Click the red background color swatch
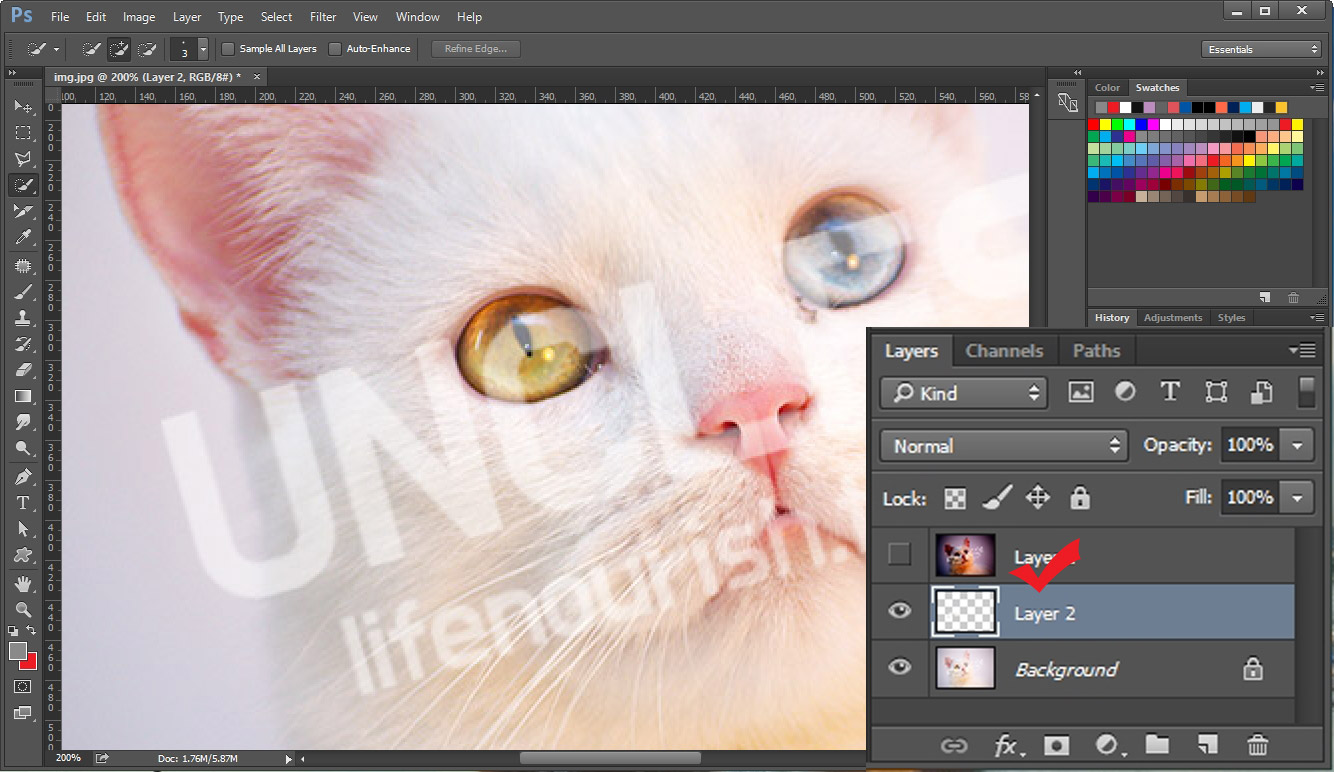Viewport: 1334px width, 772px height. (30, 662)
